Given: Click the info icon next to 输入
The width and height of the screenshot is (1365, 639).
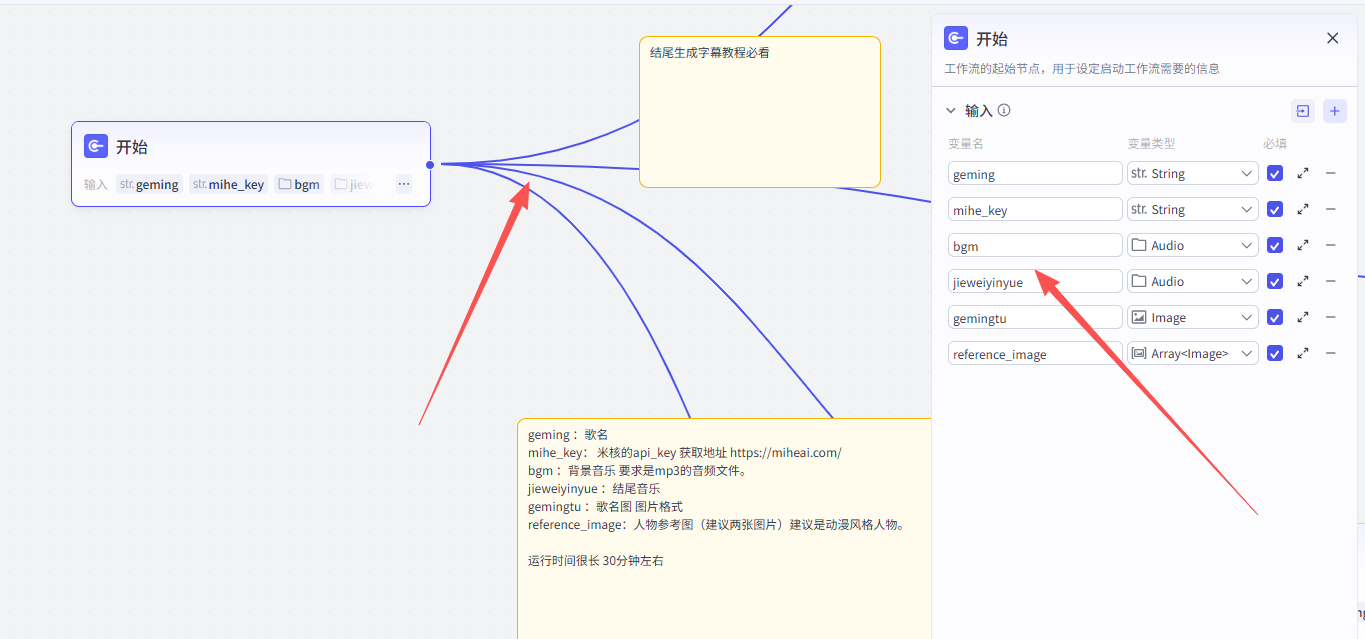Looking at the screenshot, I should 1004,110.
